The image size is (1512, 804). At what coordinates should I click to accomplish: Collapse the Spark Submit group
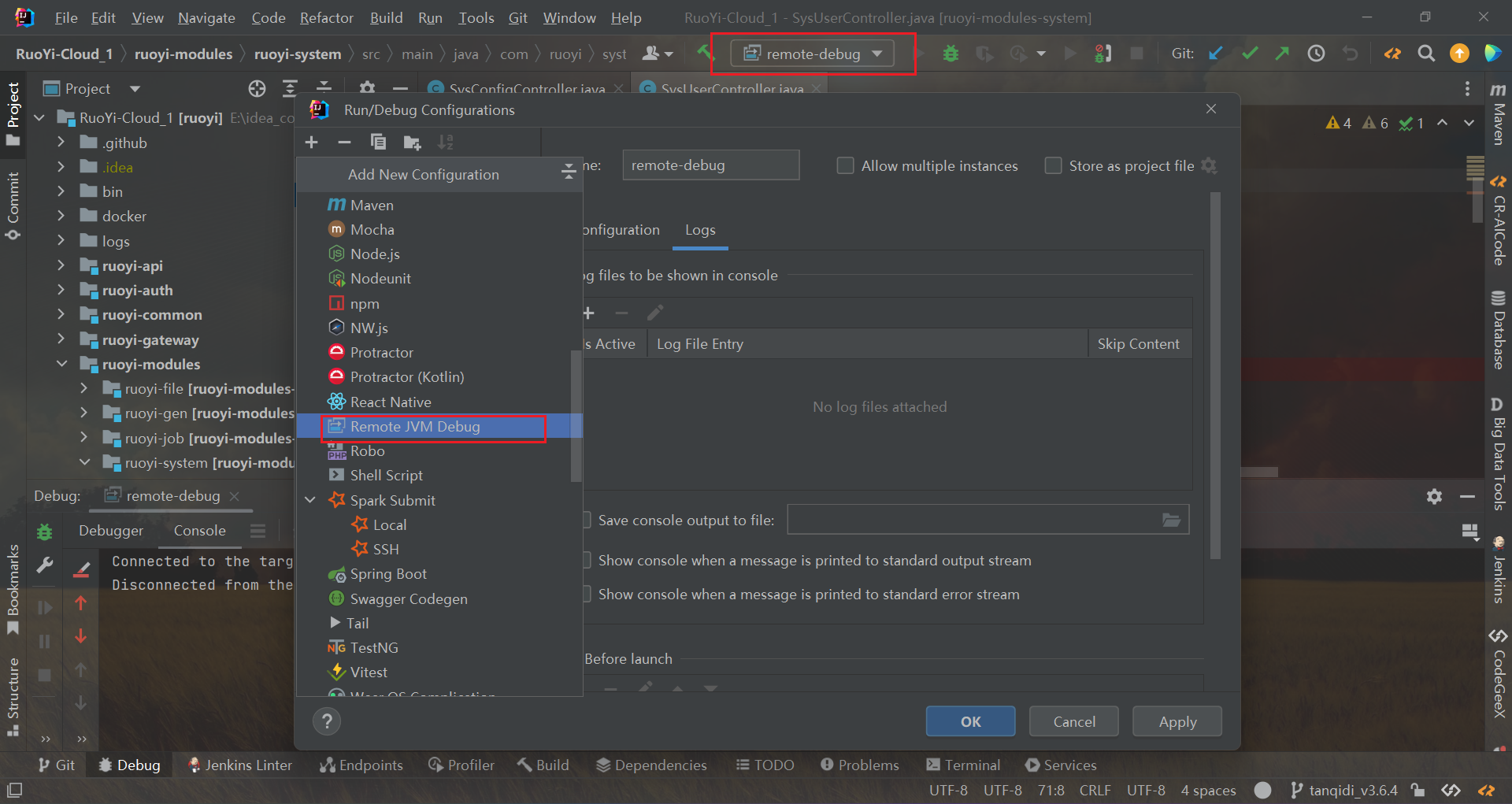[x=310, y=500]
